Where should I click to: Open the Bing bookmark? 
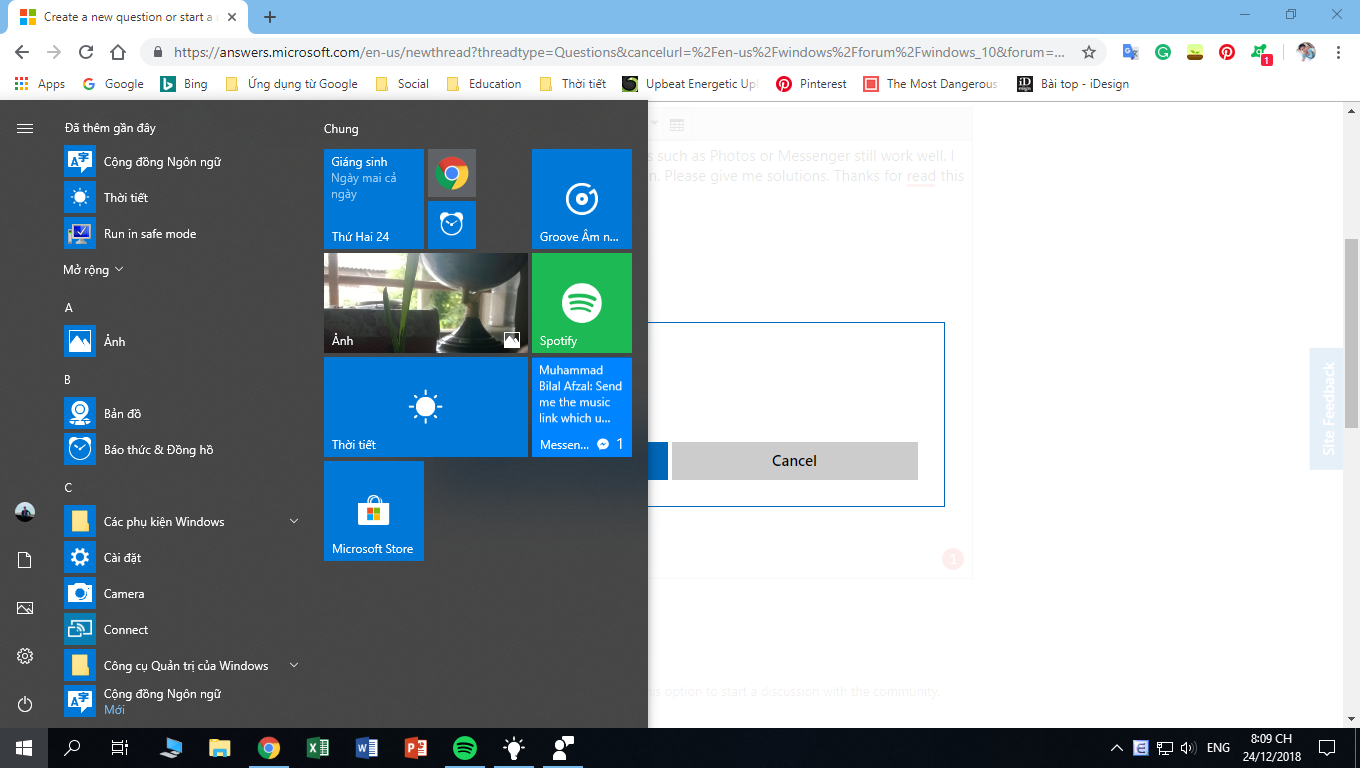click(185, 84)
